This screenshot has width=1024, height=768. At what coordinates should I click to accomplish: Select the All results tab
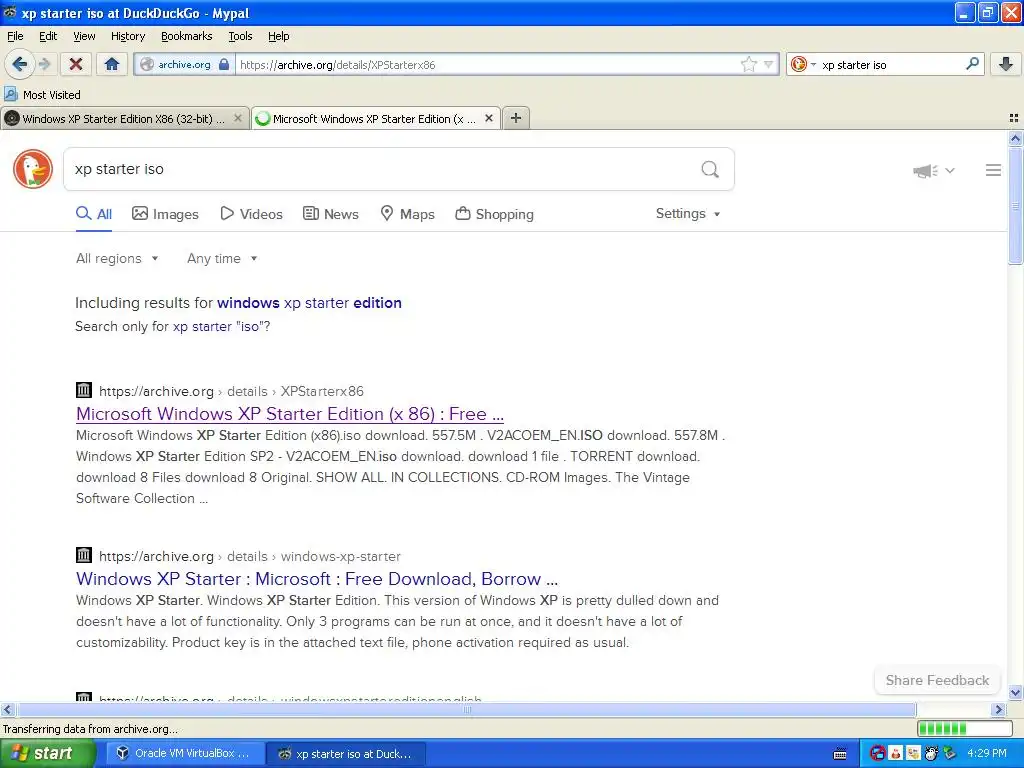[94, 214]
